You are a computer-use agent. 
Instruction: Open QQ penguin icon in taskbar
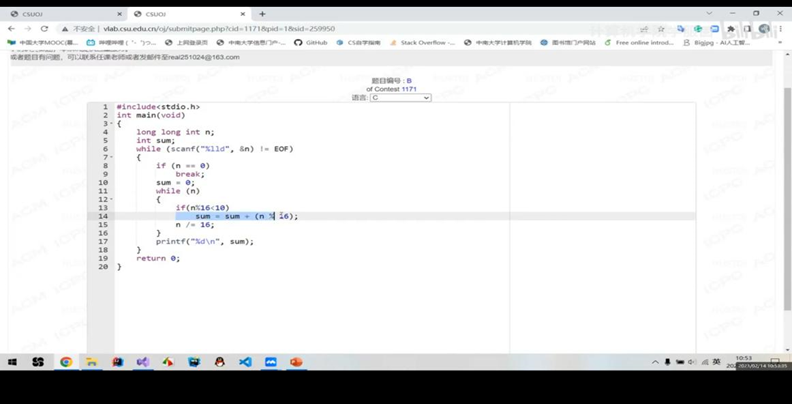tap(219, 362)
